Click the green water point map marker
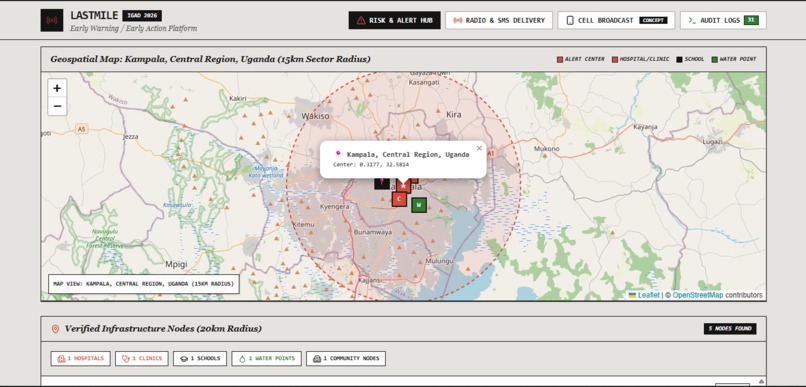806x387 pixels. (419, 205)
